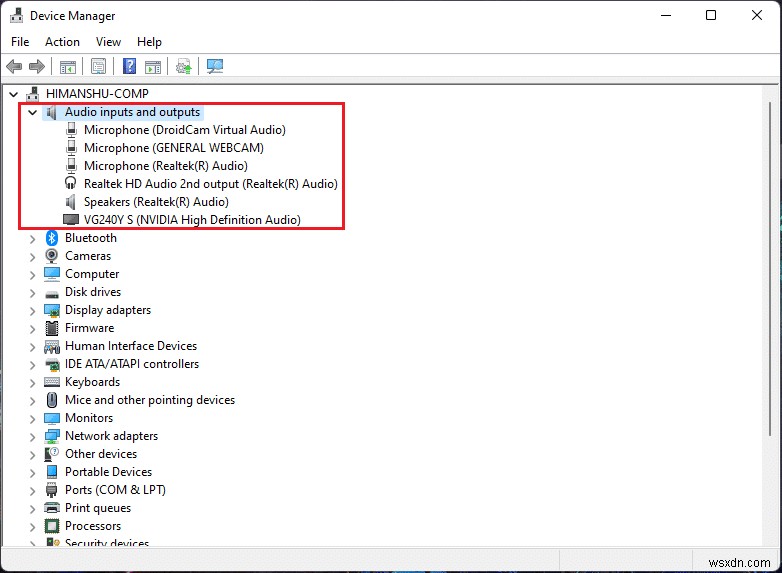Click the Mice and other pointing devices icon
This screenshot has height=573, width=782.
pos(52,400)
